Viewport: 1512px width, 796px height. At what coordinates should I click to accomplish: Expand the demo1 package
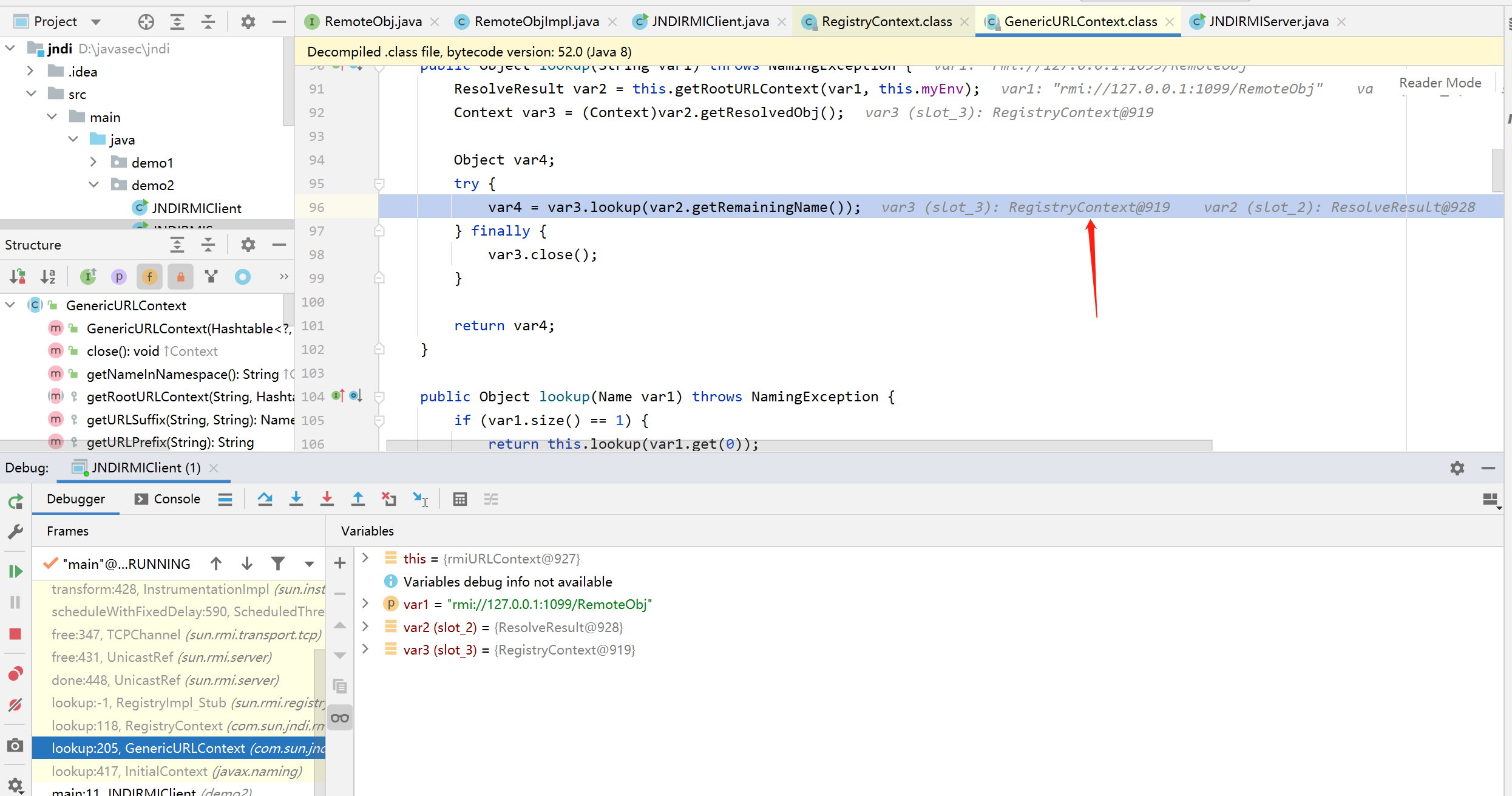coord(93,162)
